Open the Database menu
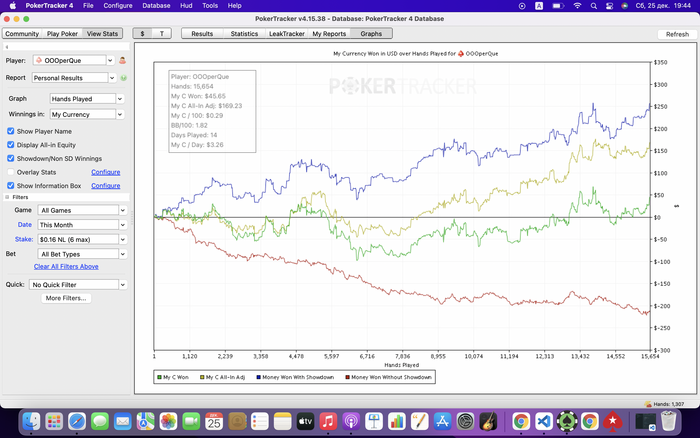Viewport: 700px width, 438px height. tap(156, 6)
